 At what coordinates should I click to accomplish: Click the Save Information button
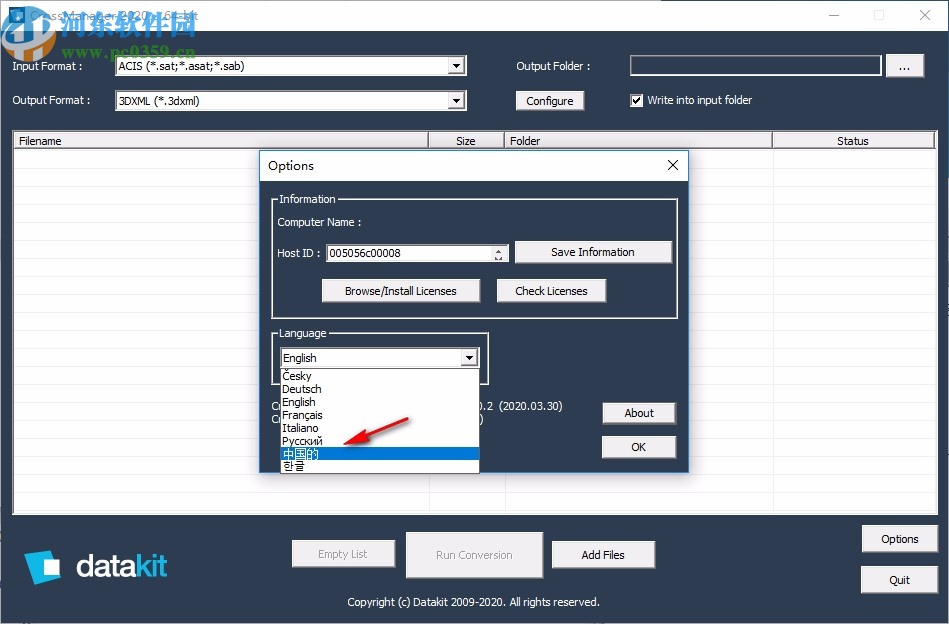[x=592, y=251]
